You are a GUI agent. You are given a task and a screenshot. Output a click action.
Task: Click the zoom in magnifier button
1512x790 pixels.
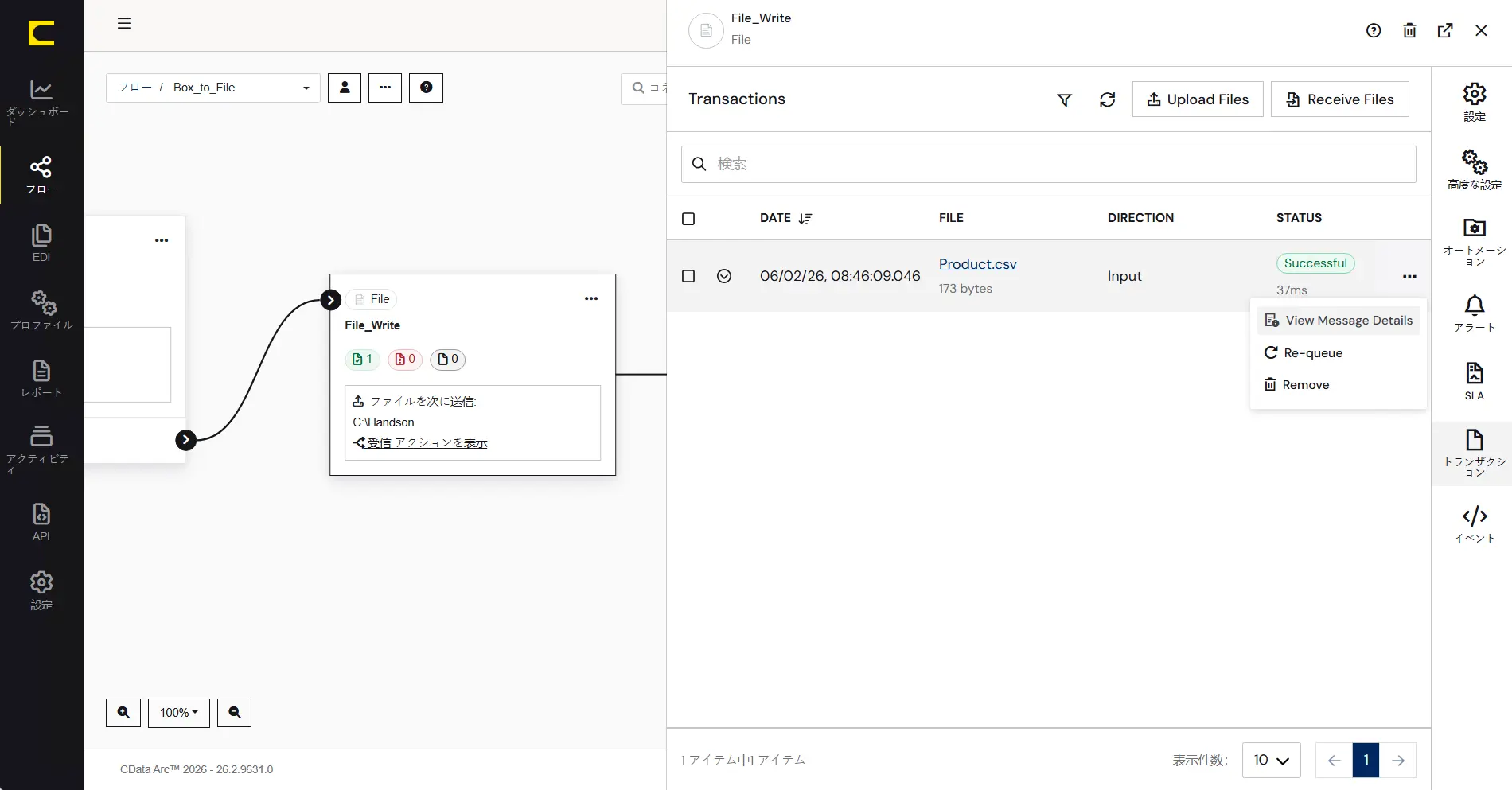(x=123, y=713)
